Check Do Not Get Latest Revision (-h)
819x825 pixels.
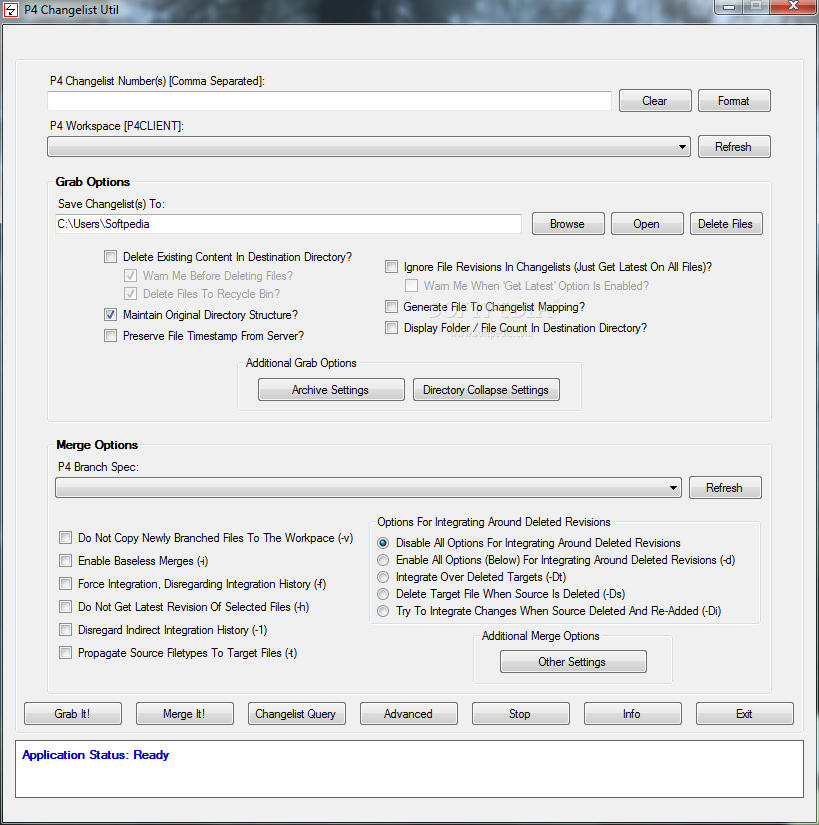[x=66, y=607]
